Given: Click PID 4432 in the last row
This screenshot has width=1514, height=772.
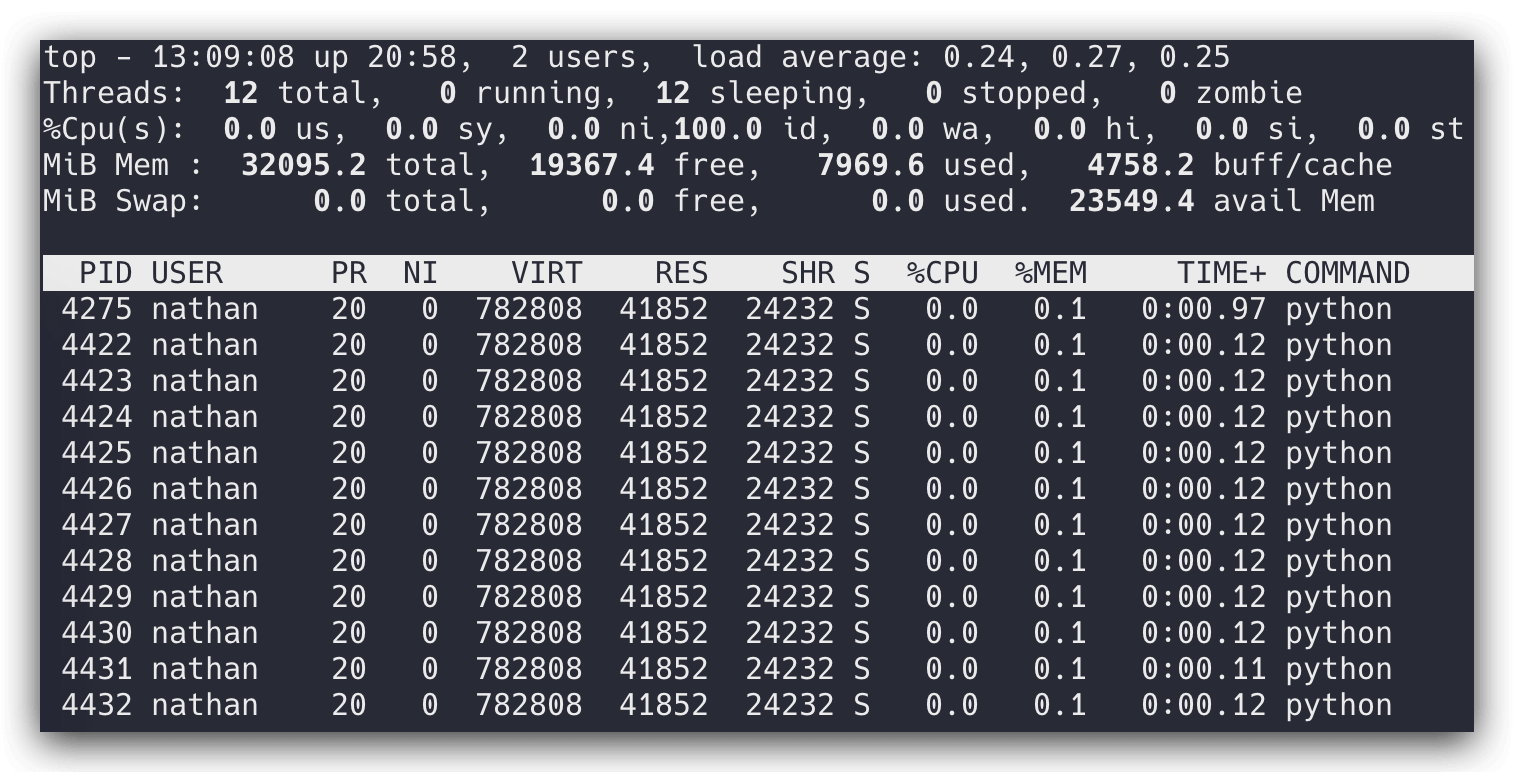Looking at the screenshot, I should coord(96,705).
